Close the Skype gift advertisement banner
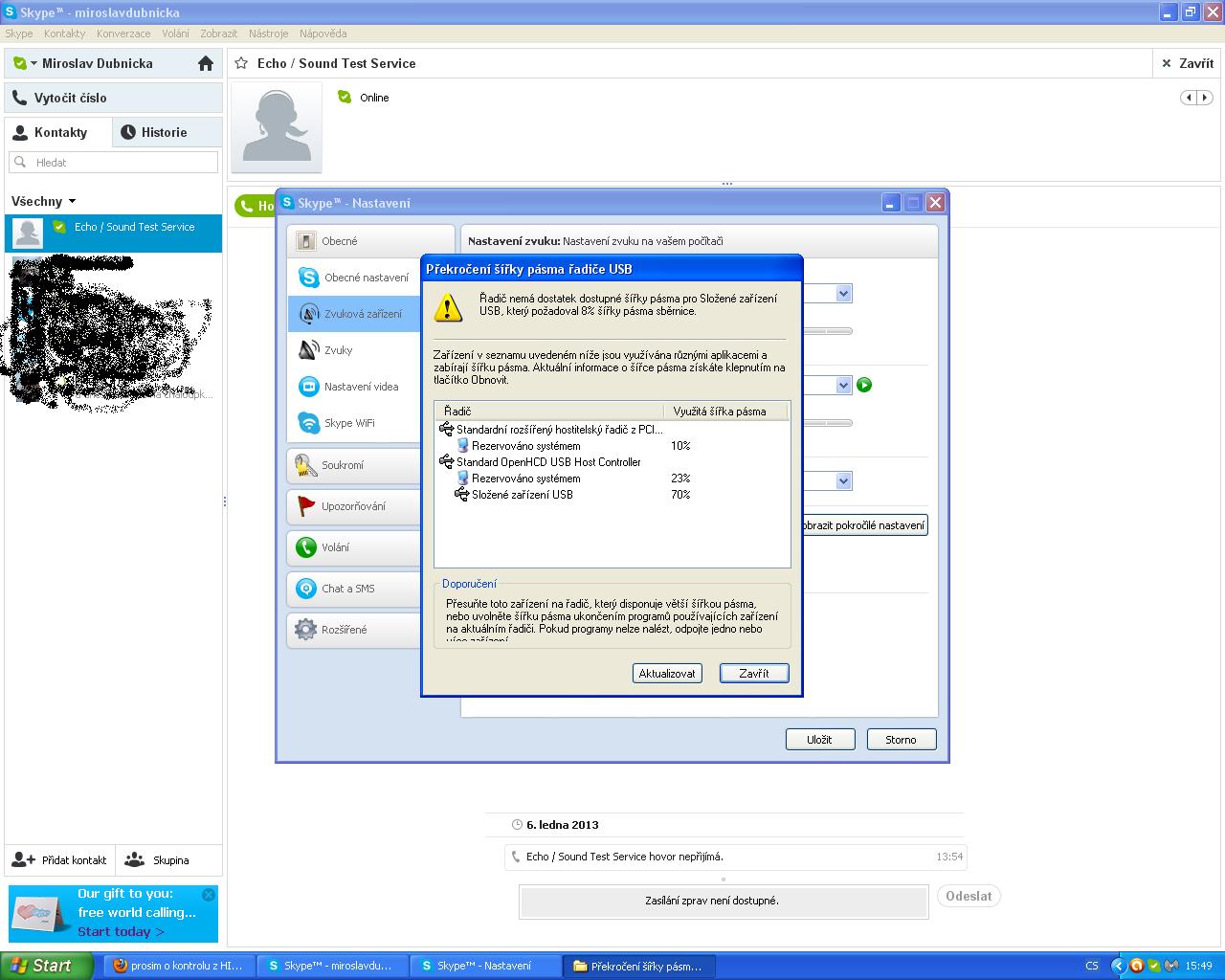 [x=209, y=895]
